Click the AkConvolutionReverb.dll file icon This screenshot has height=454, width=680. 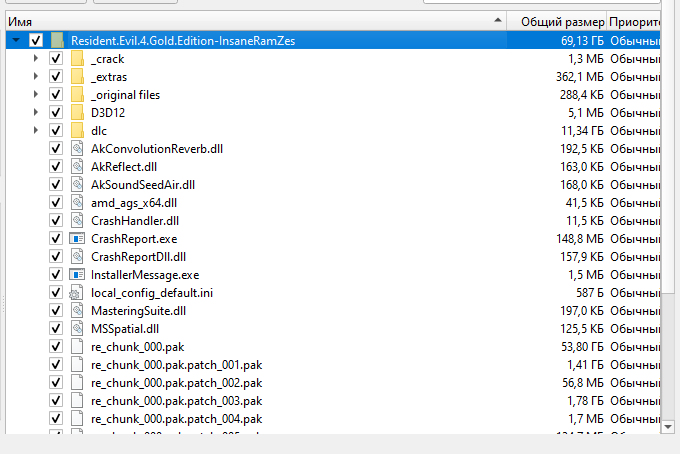pos(77,148)
